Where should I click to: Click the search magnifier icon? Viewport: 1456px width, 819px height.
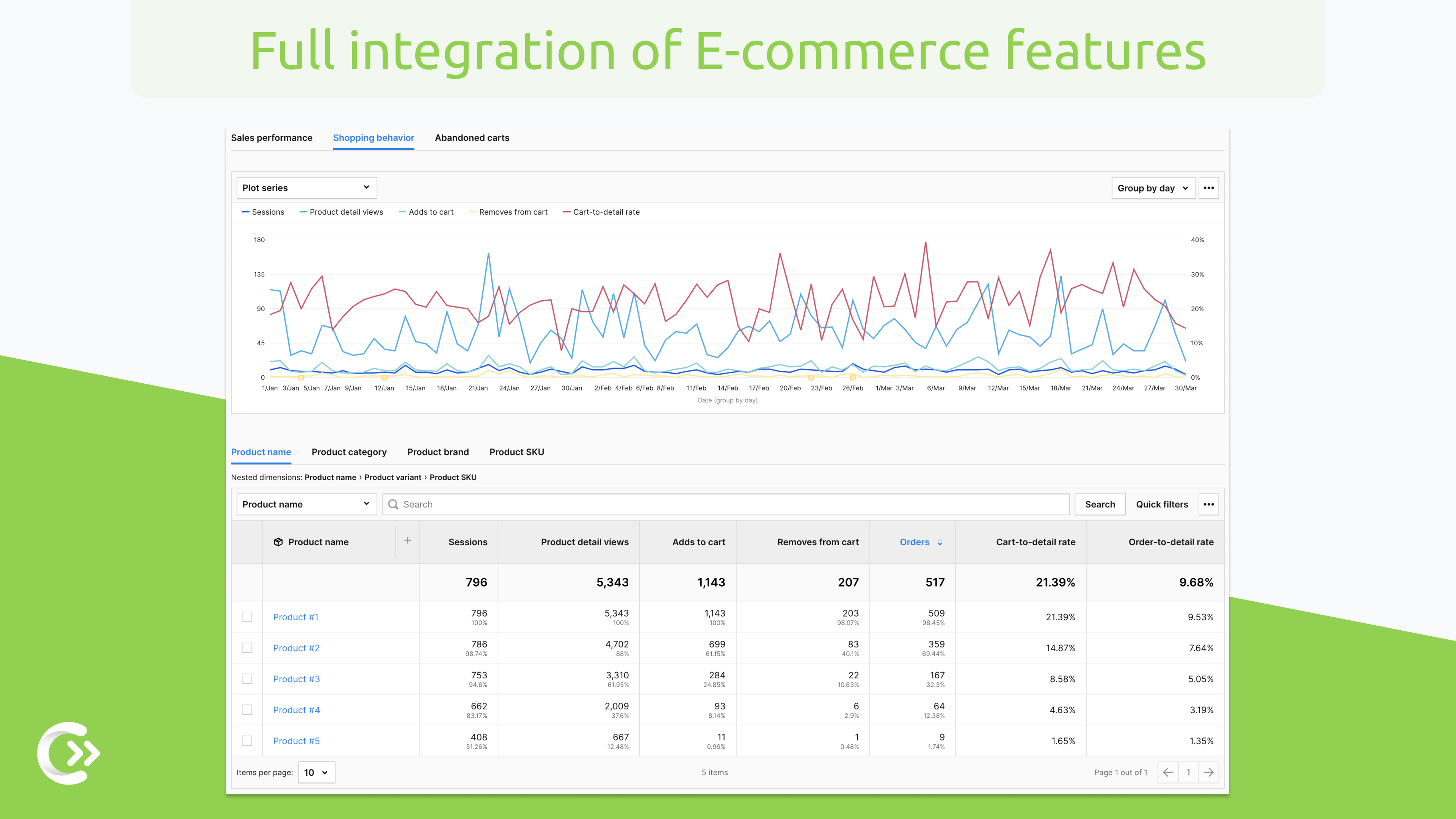click(x=394, y=504)
